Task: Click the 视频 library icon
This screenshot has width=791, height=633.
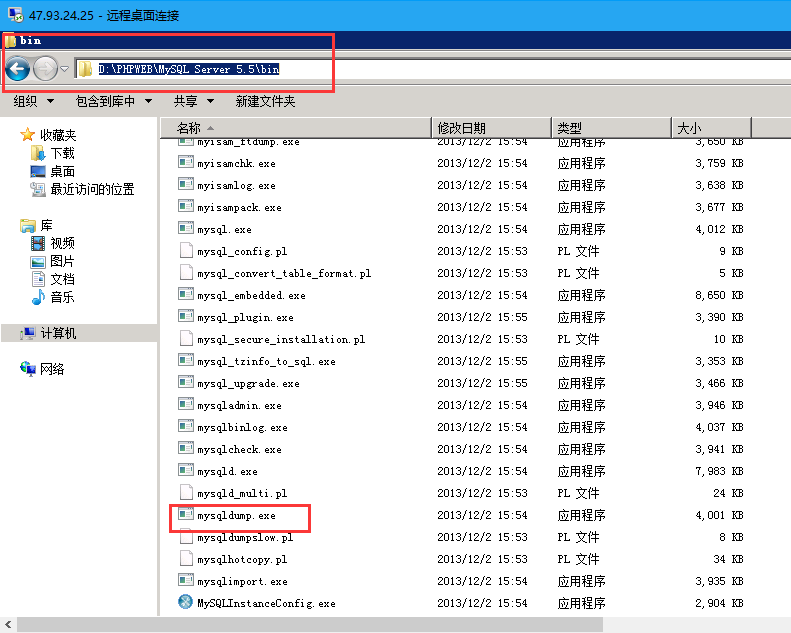Action: 38,243
